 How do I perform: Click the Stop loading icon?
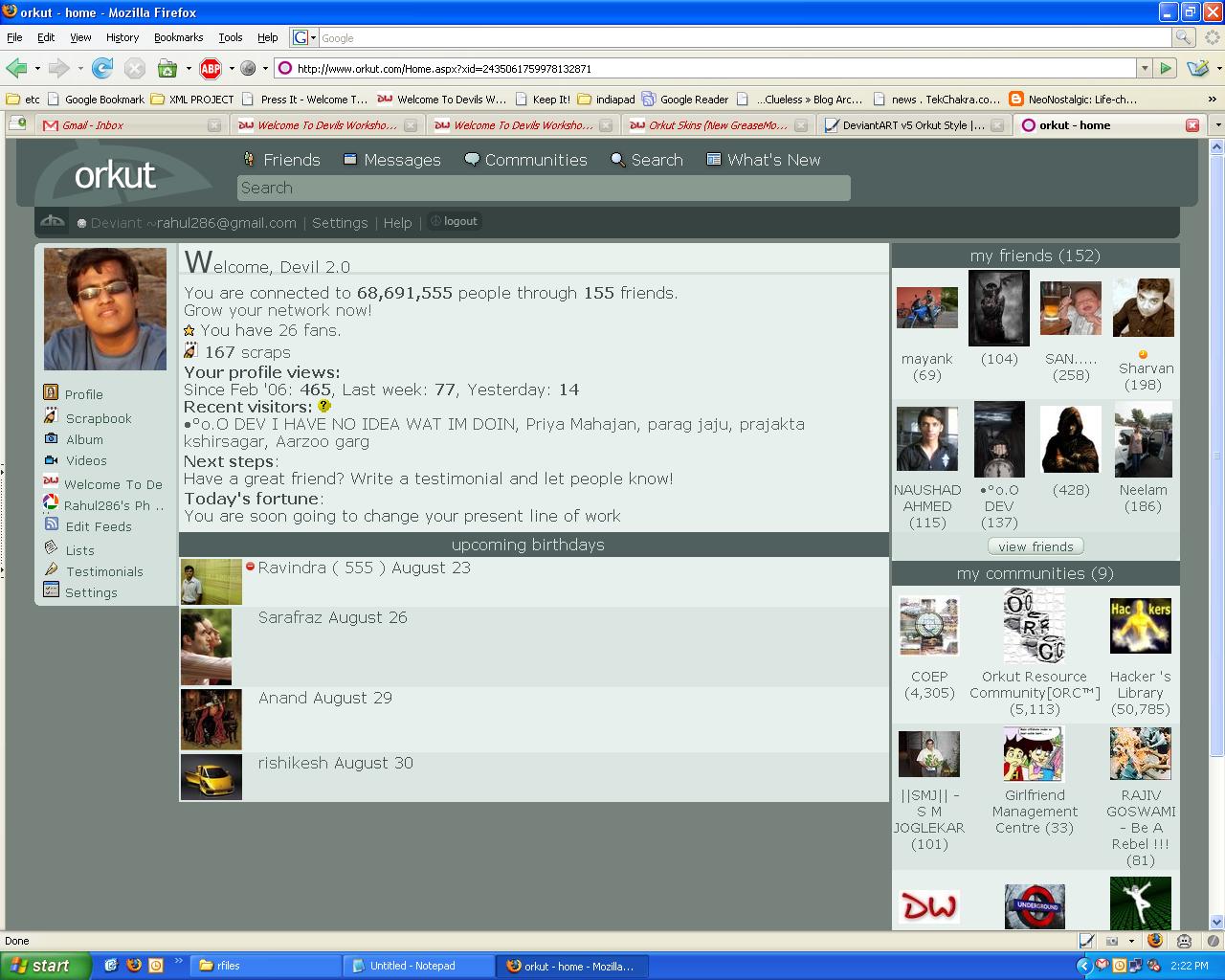(x=135, y=68)
